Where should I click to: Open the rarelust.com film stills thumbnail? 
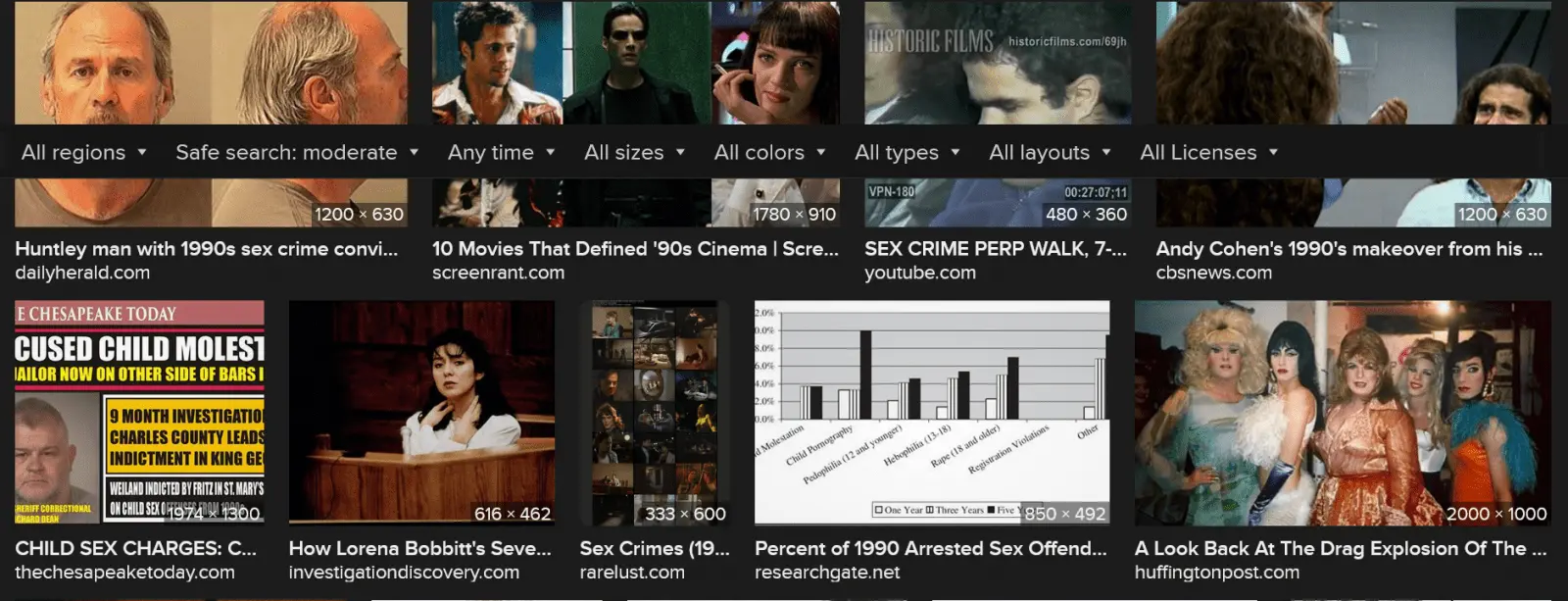(655, 413)
